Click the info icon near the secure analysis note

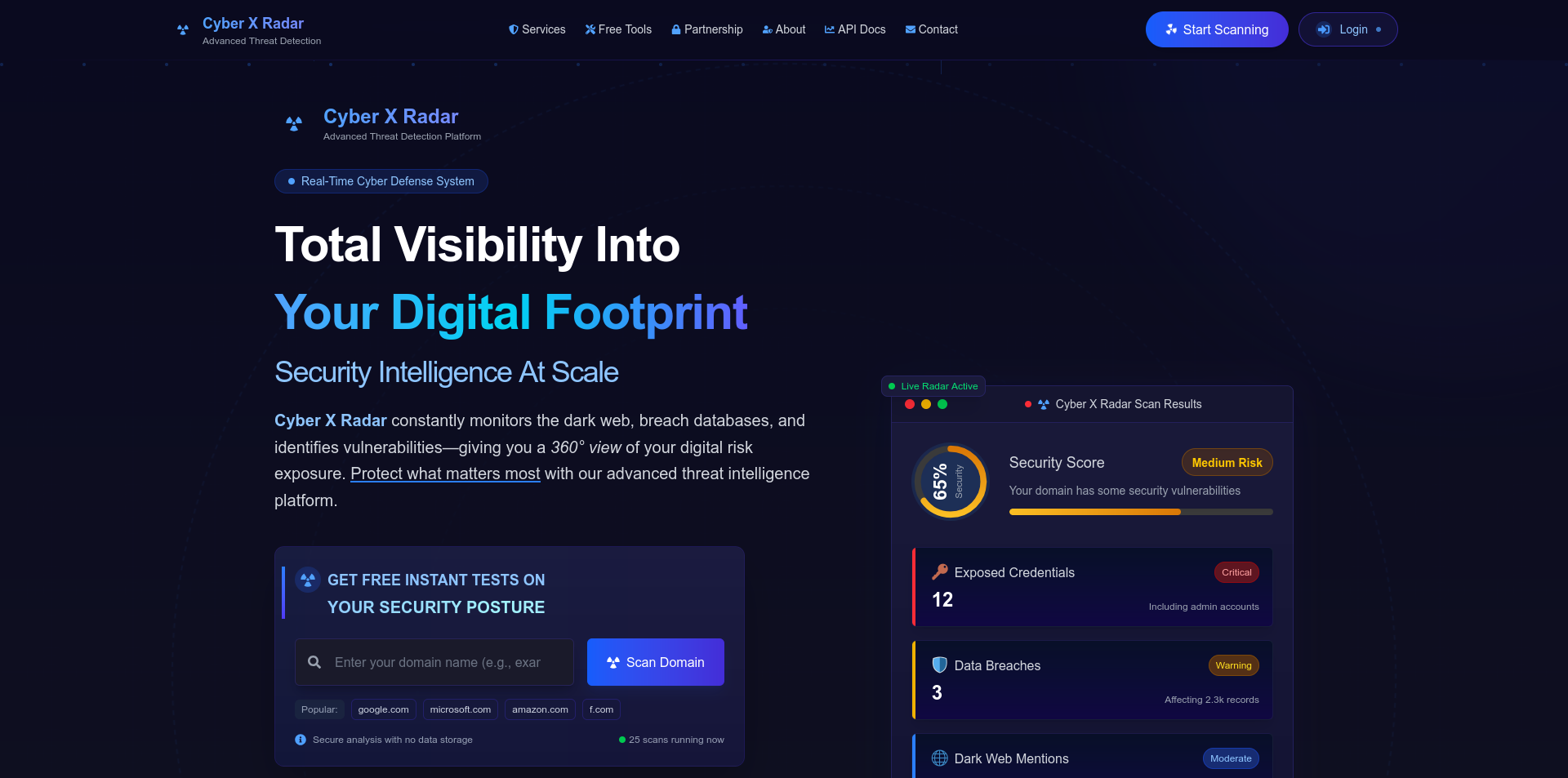coord(300,740)
